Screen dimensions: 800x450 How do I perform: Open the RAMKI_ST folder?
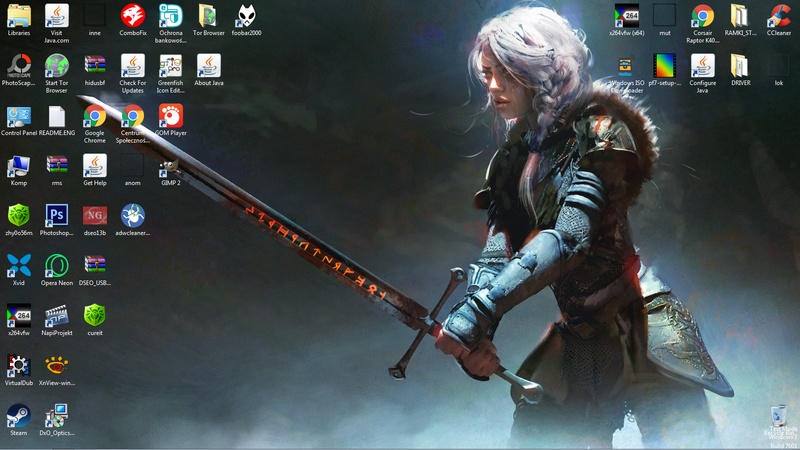(x=740, y=16)
